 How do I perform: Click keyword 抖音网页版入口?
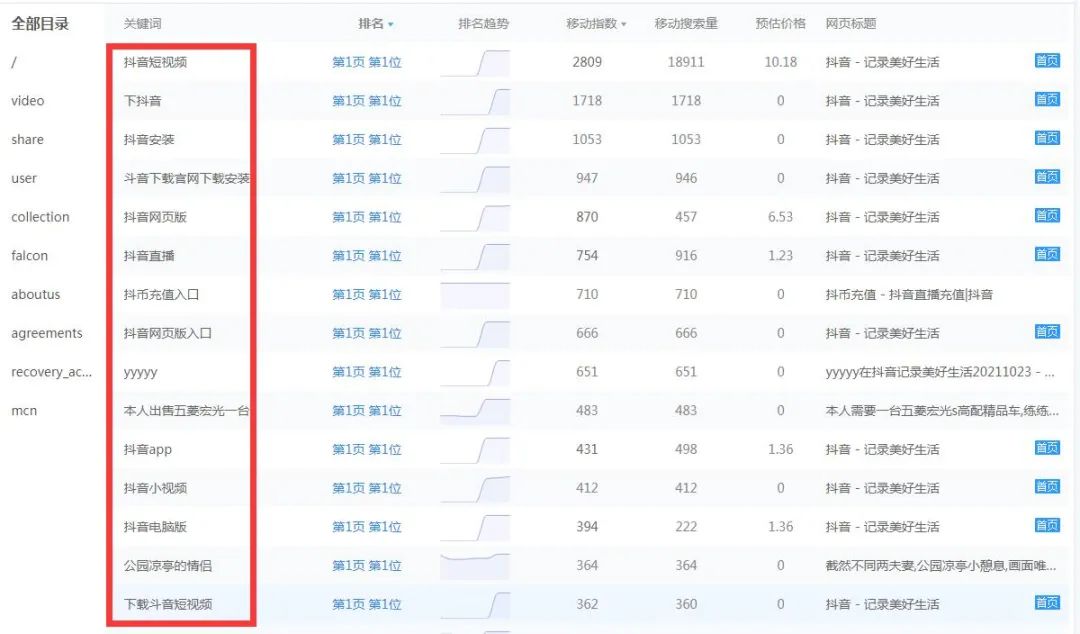coord(167,334)
